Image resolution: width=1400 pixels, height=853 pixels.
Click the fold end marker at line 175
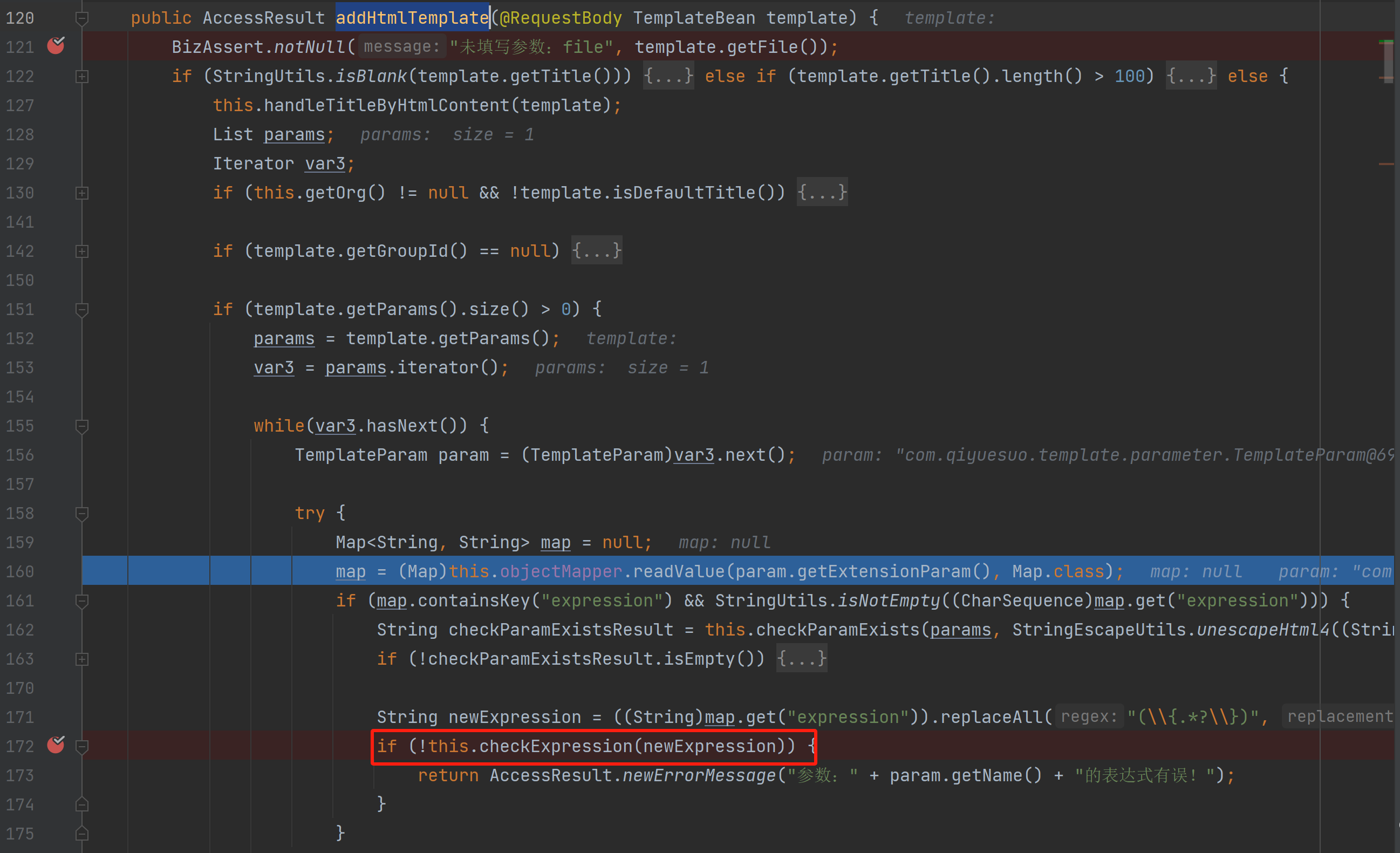tap(82, 834)
